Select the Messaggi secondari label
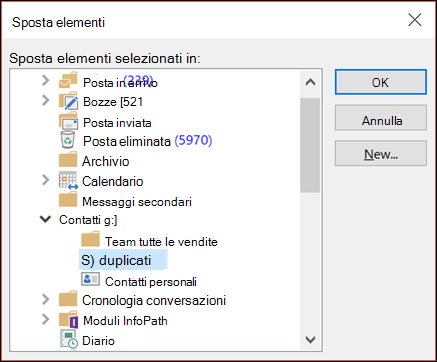This screenshot has width=437, height=362. (x=137, y=202)
